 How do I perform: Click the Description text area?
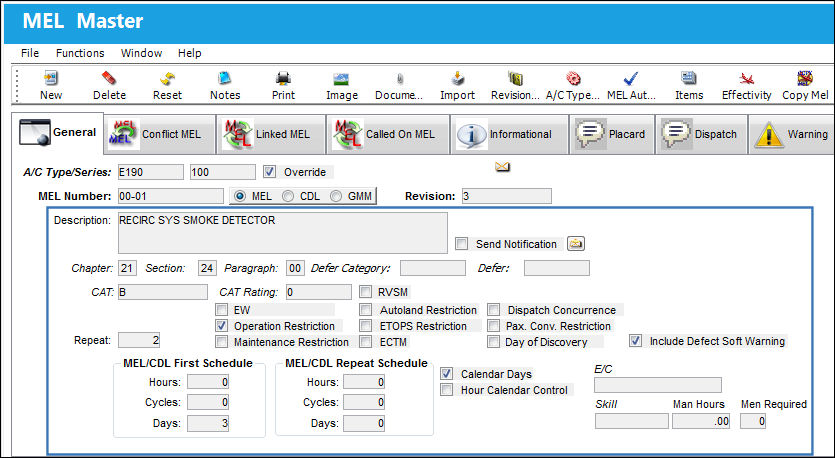point(283,233)
